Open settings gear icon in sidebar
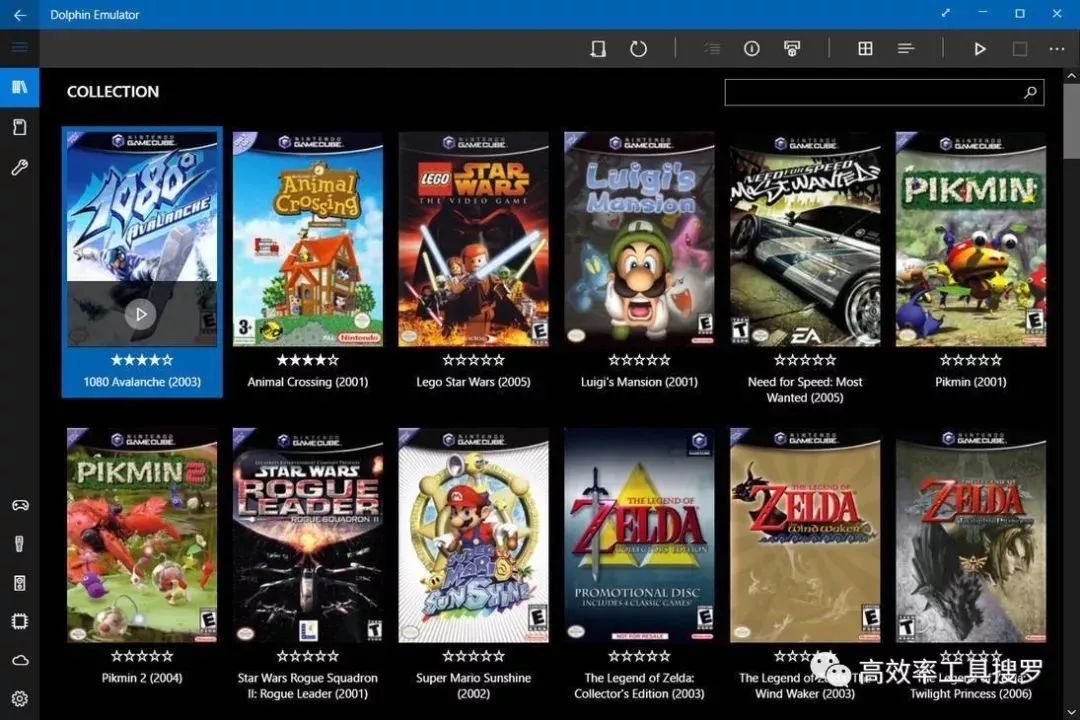1080x720 pixels. point(19,699)
